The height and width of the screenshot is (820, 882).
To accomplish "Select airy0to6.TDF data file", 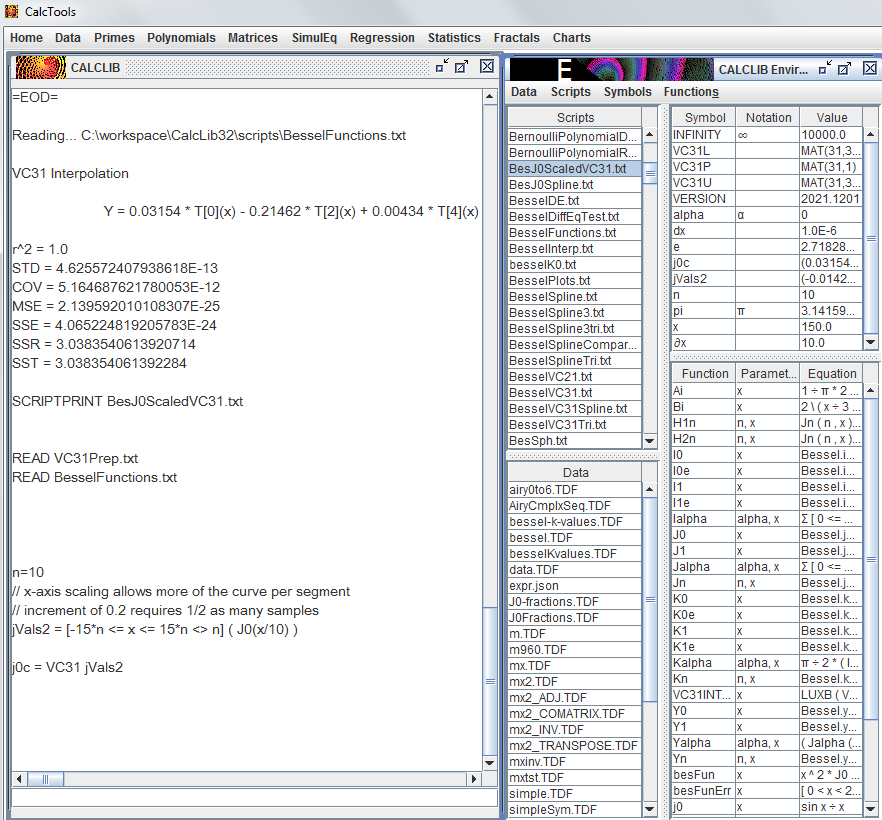I will click(574, 490).
